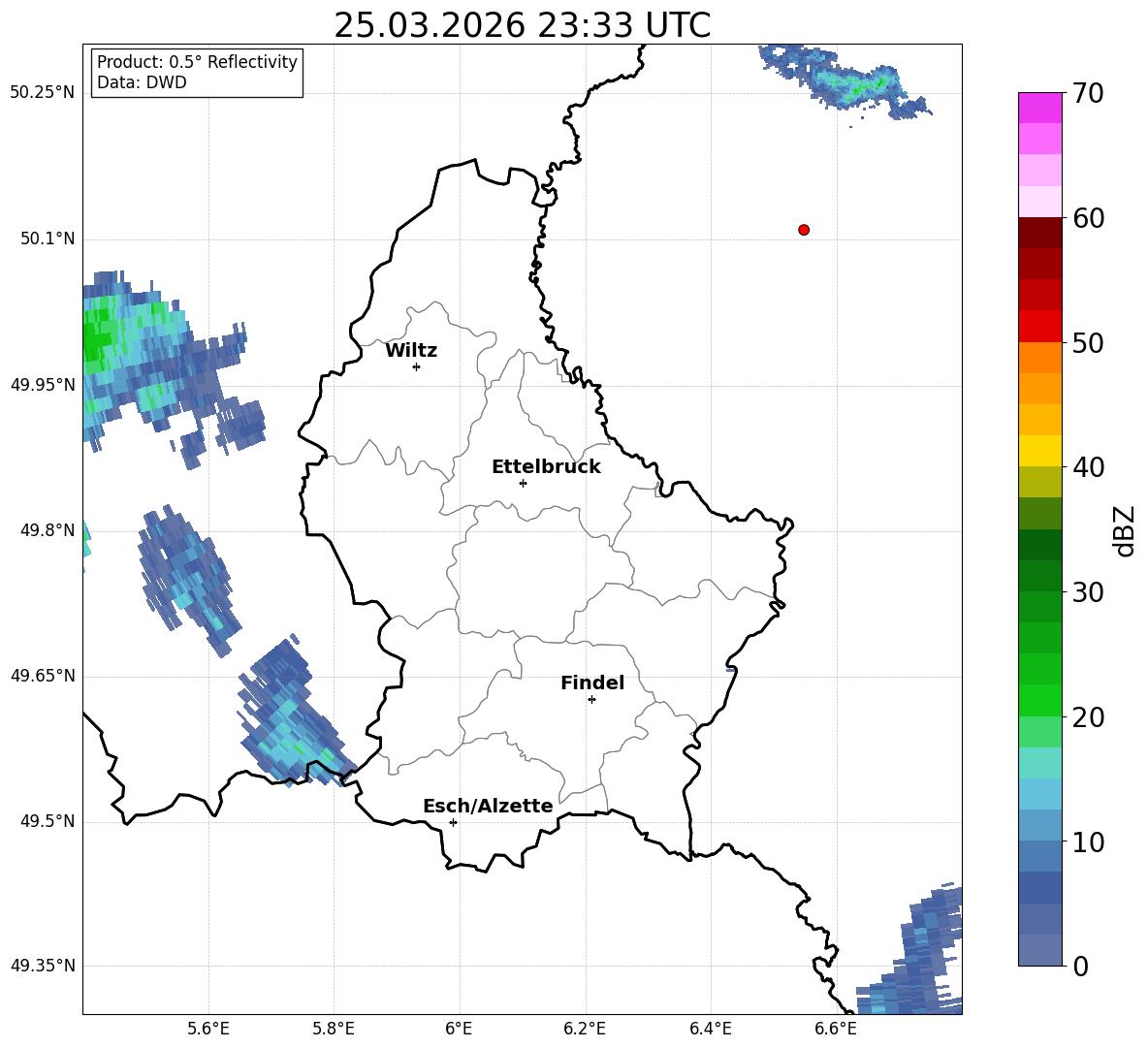Click the 5.8°E longitude label
Screen dimensions: 1148x1048
334,1029
